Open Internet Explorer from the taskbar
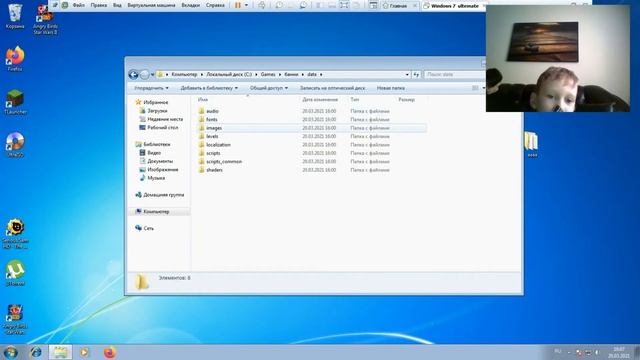640x360 pixels. coord(36,352)
